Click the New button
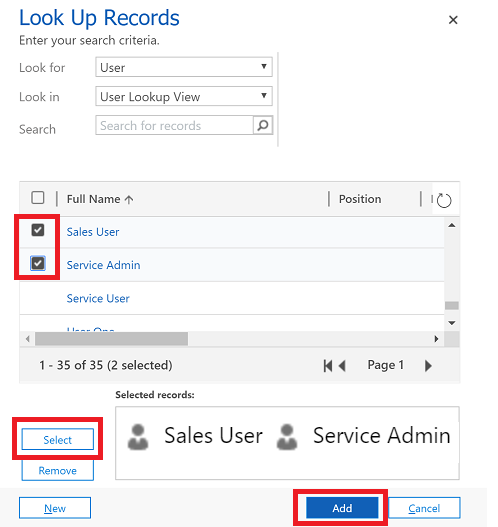498x527 pixels. pyautogui.click(x=55, y=508)
